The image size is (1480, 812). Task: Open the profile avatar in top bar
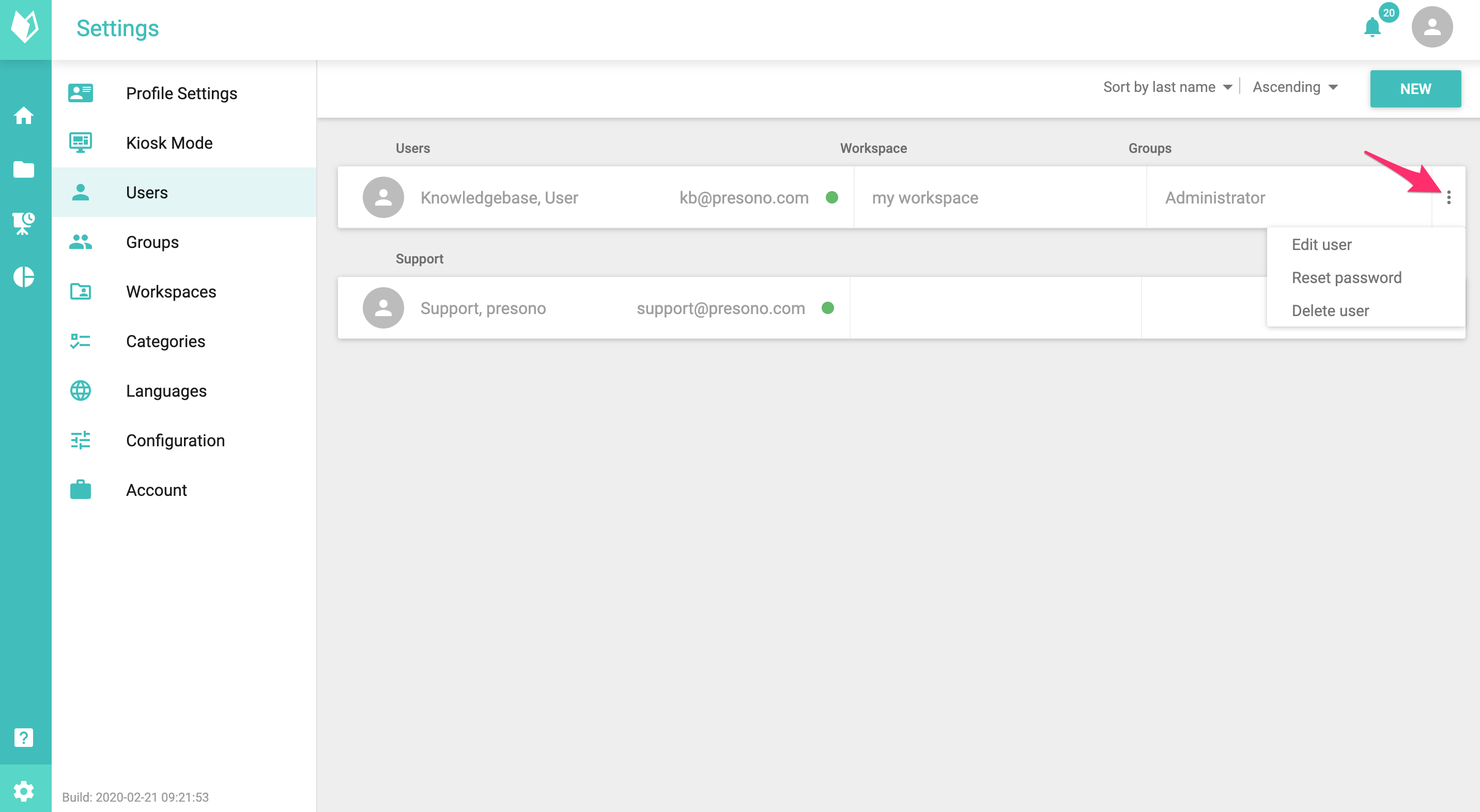[x=1432, y=27]
